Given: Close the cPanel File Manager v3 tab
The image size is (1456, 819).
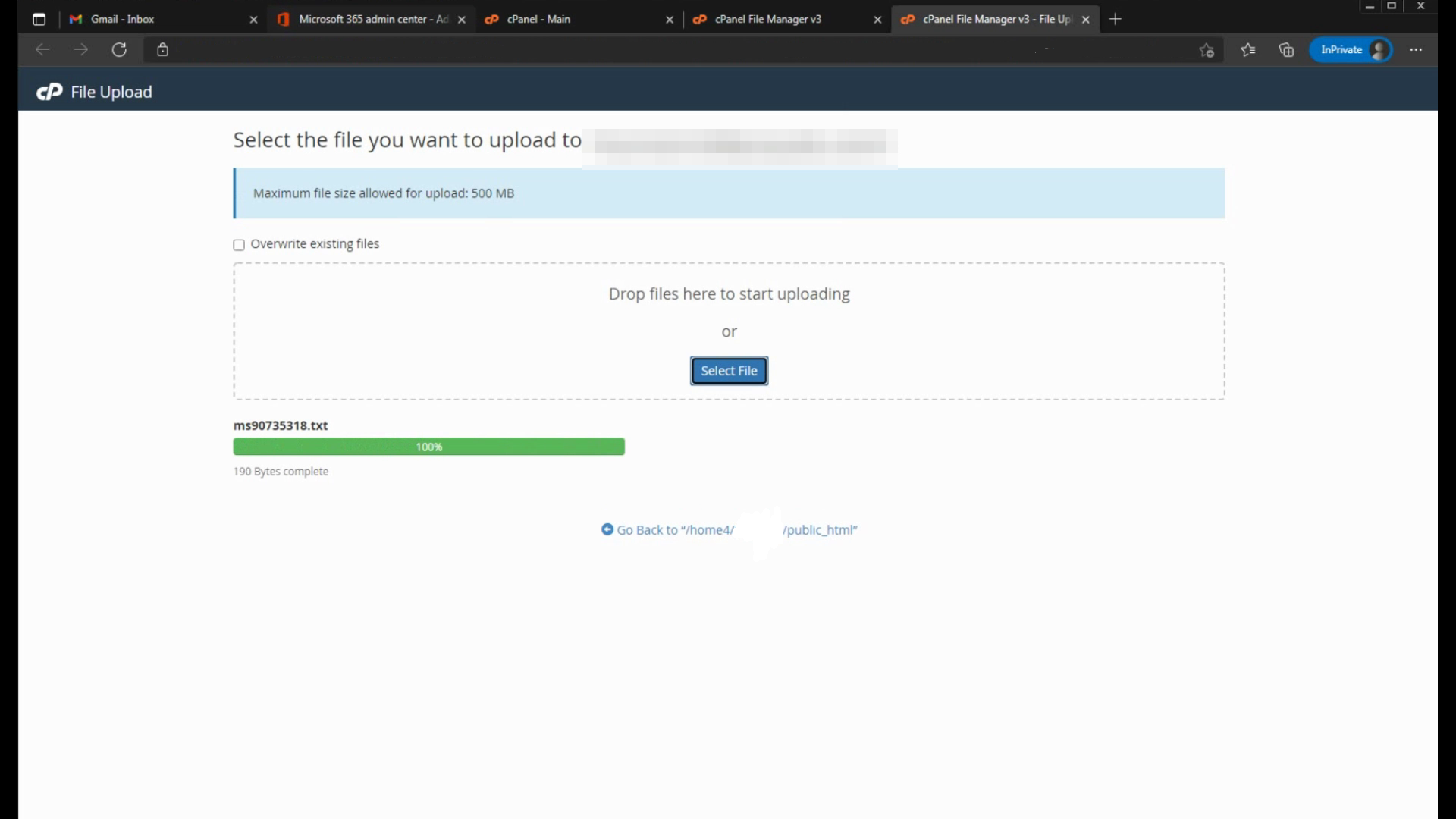Looking at the screenshot, I should (877, 20).
